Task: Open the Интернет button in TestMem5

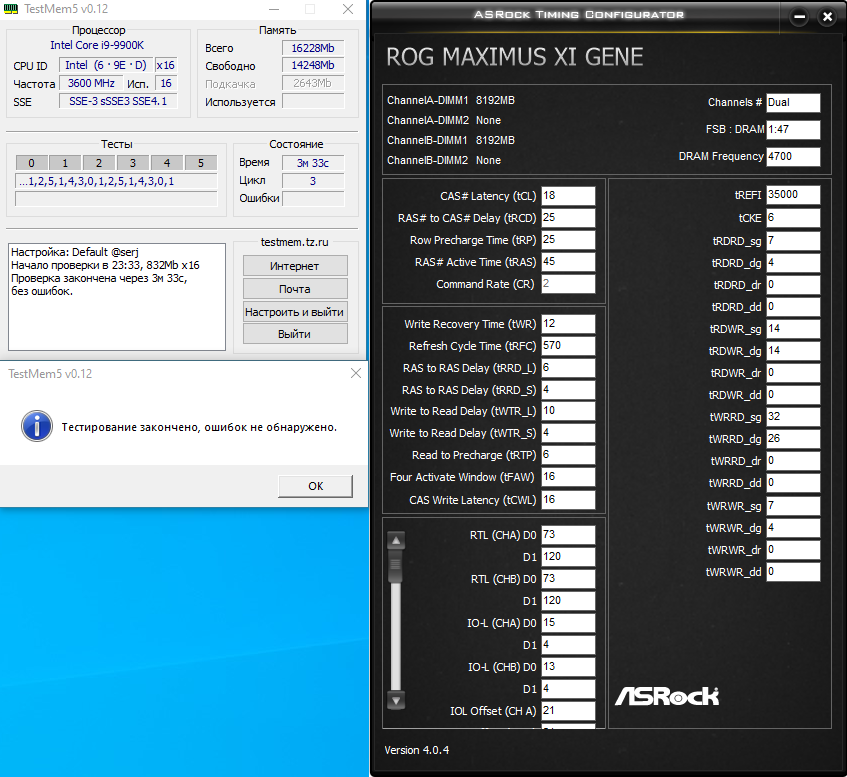Action: [x=294, y=266]
